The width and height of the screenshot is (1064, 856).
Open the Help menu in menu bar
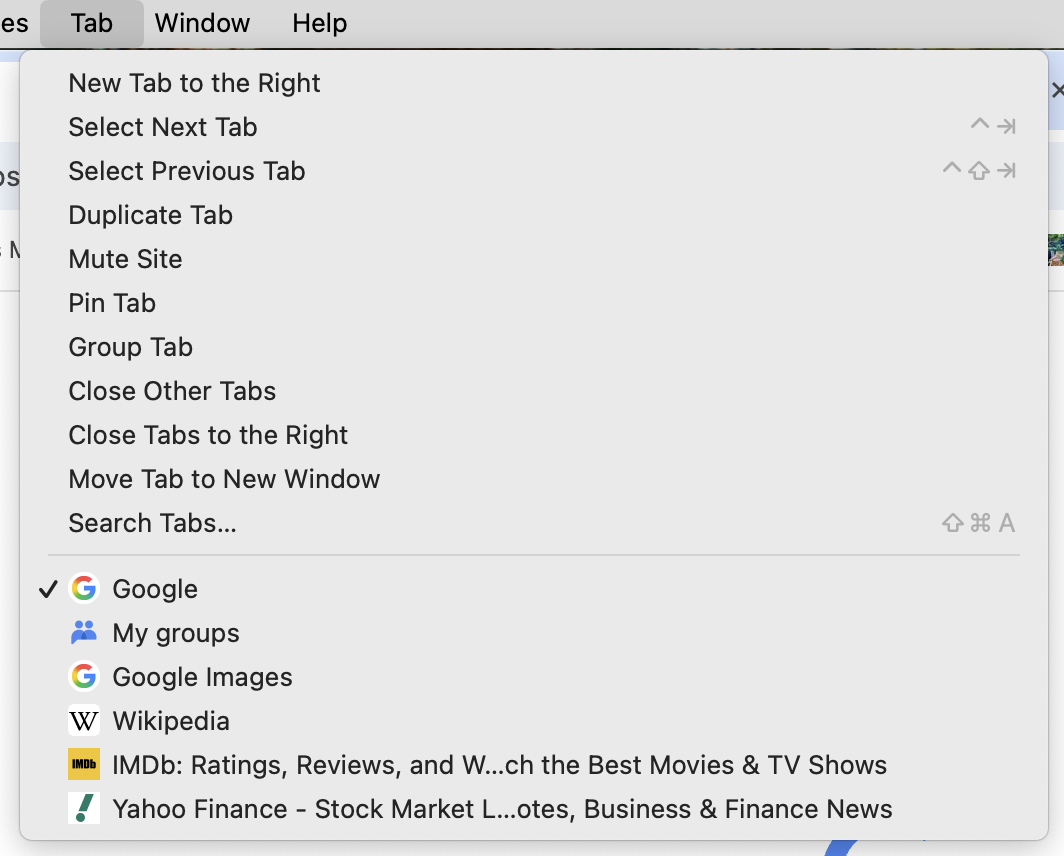click(319, 23)
